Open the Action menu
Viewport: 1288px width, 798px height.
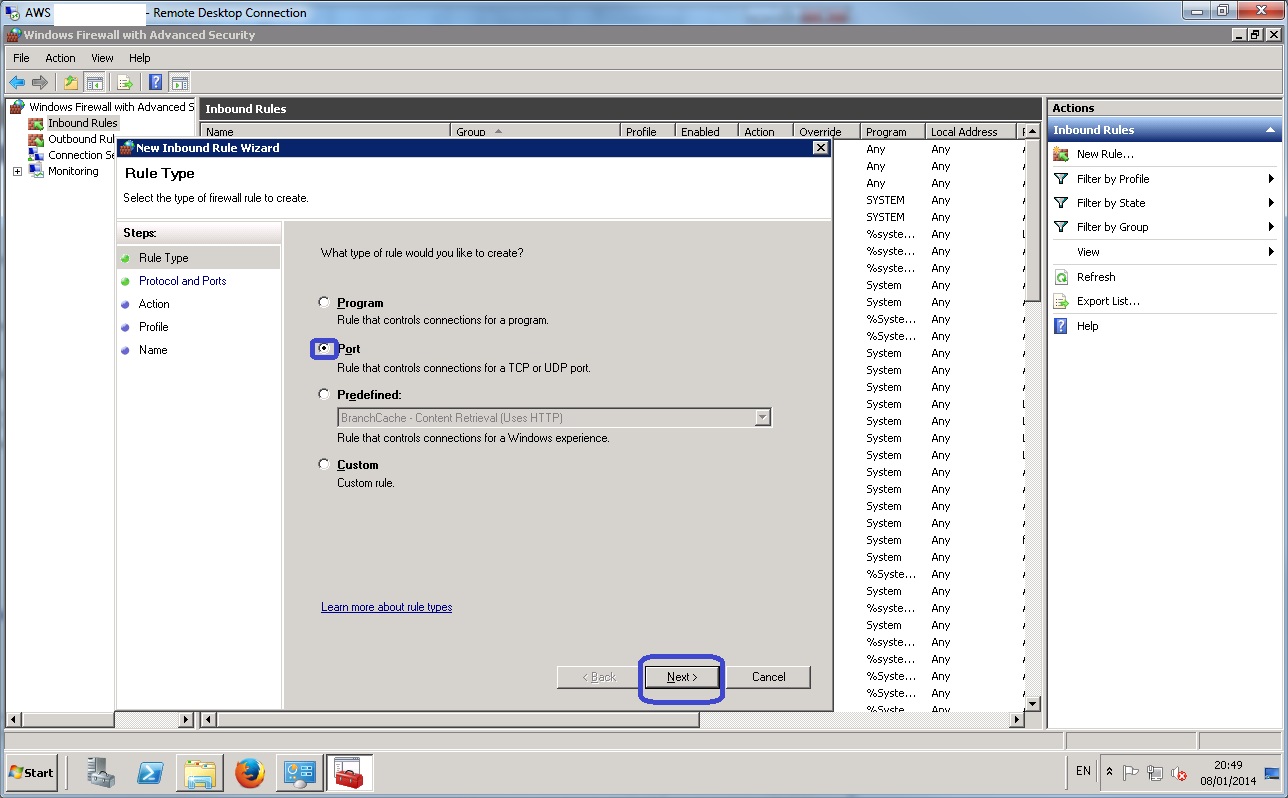(60, 58)
